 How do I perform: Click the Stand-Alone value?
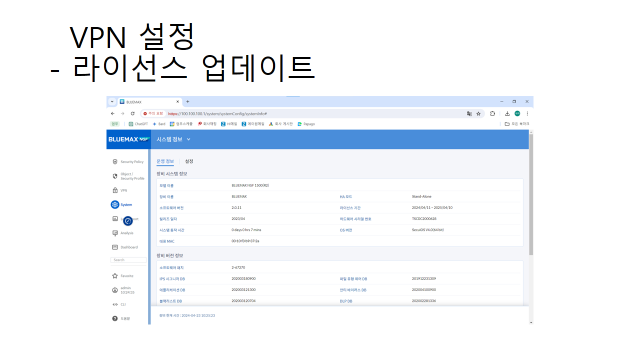(x=422, y=197)
